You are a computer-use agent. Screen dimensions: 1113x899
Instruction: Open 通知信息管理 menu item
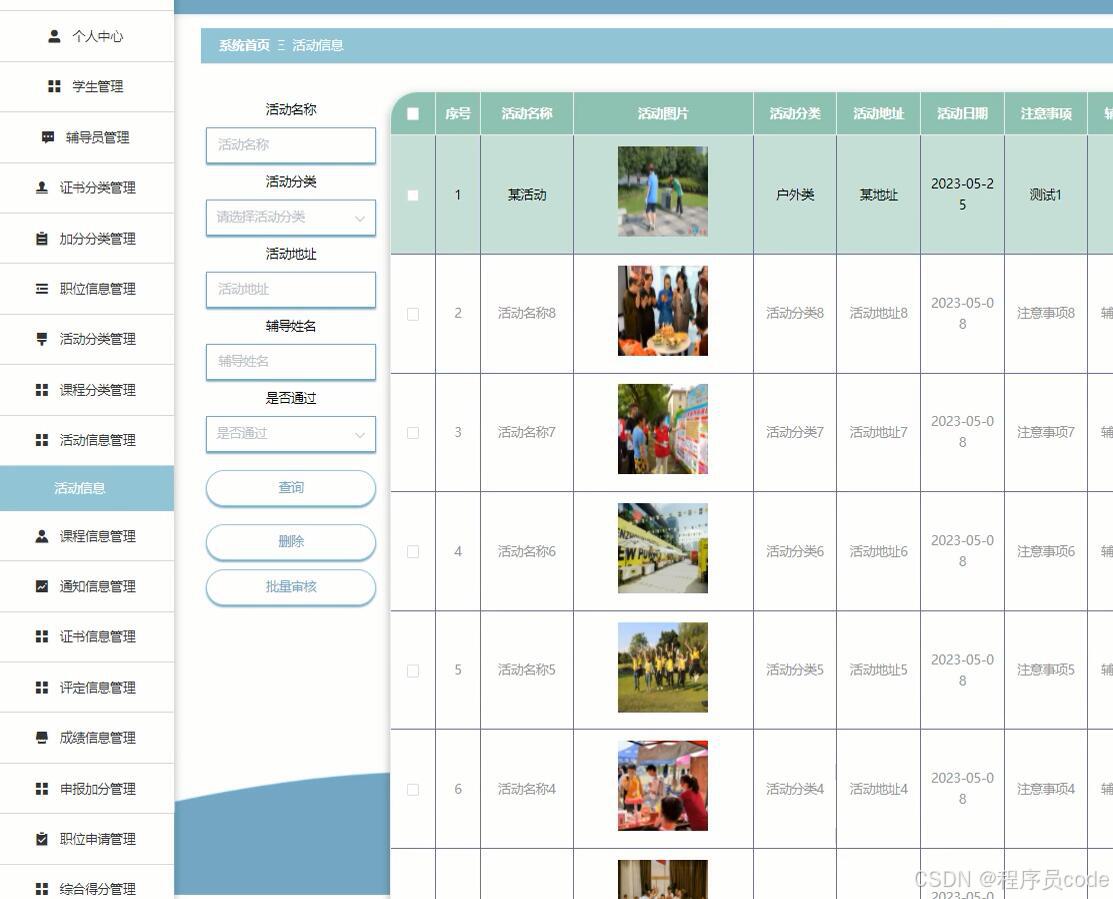87,586
